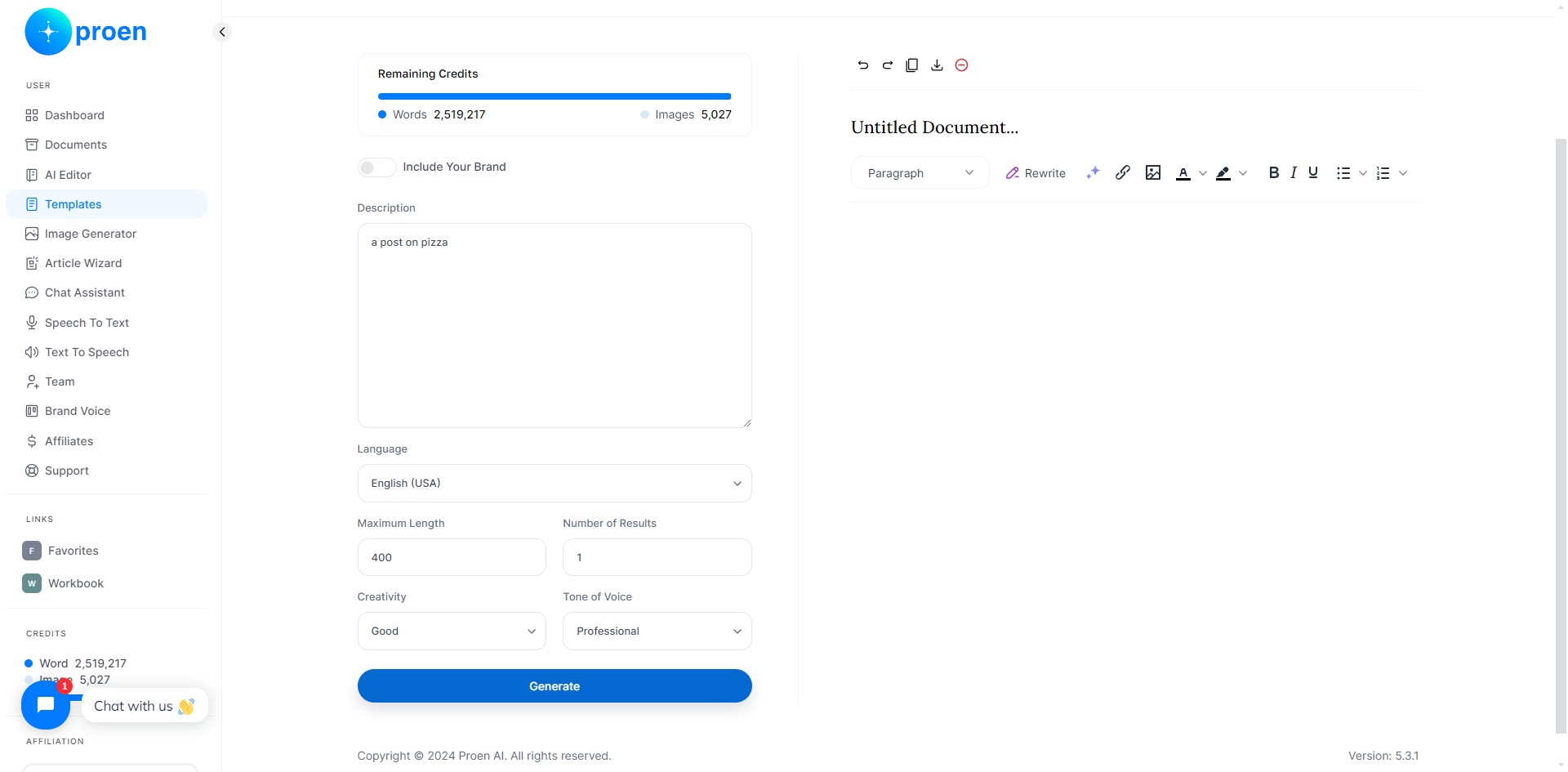Apply bold formatting
The width and height of the screenshot is (1568, 772).
coord(1273,172)
